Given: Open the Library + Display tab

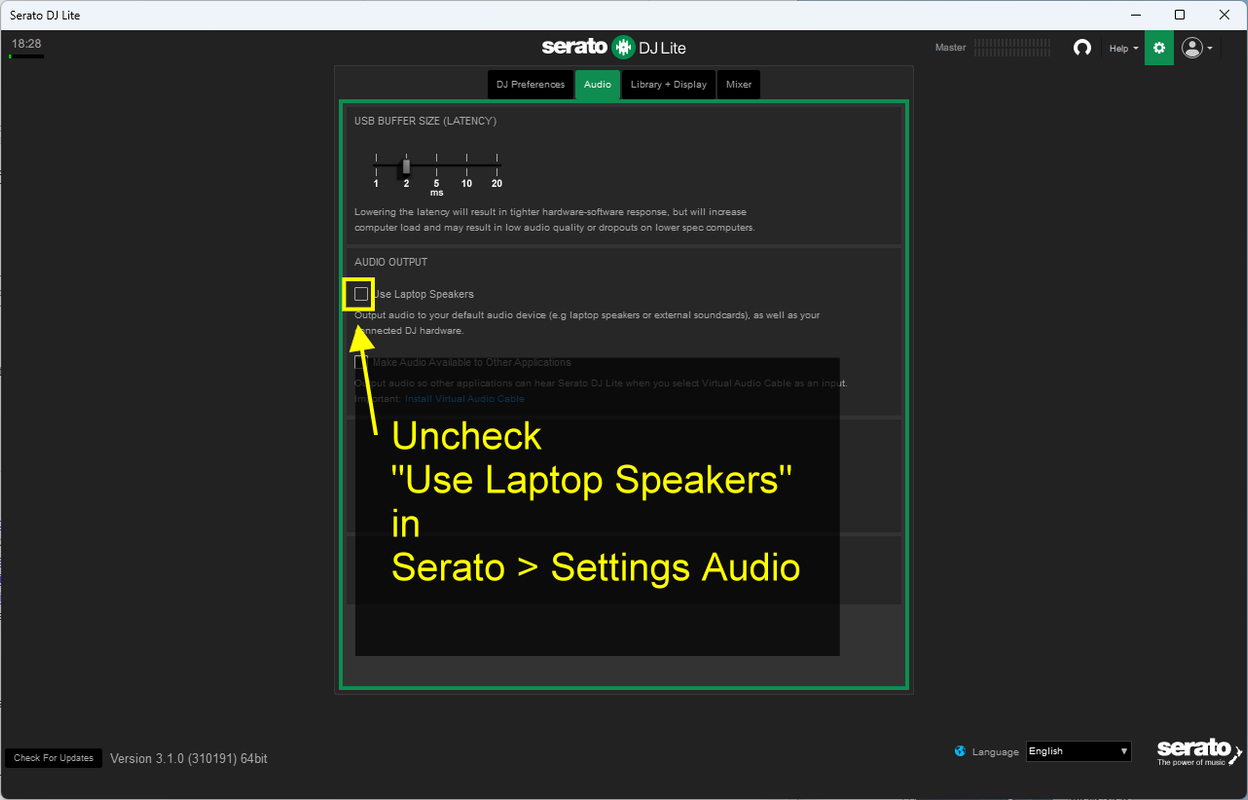Looking at the screenshot, I should pos(669,84).
